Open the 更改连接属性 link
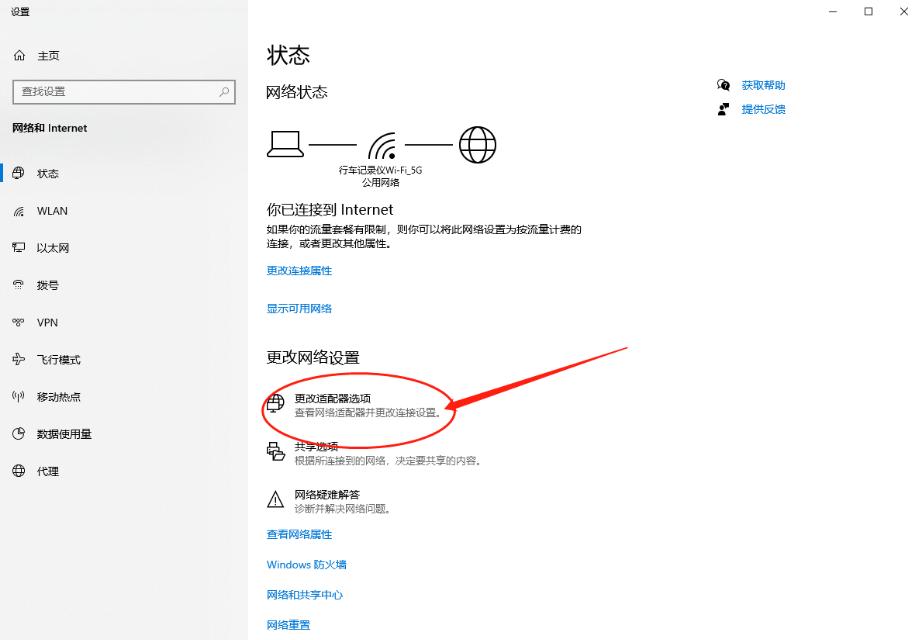912x640 pixels. click(299, 271)
